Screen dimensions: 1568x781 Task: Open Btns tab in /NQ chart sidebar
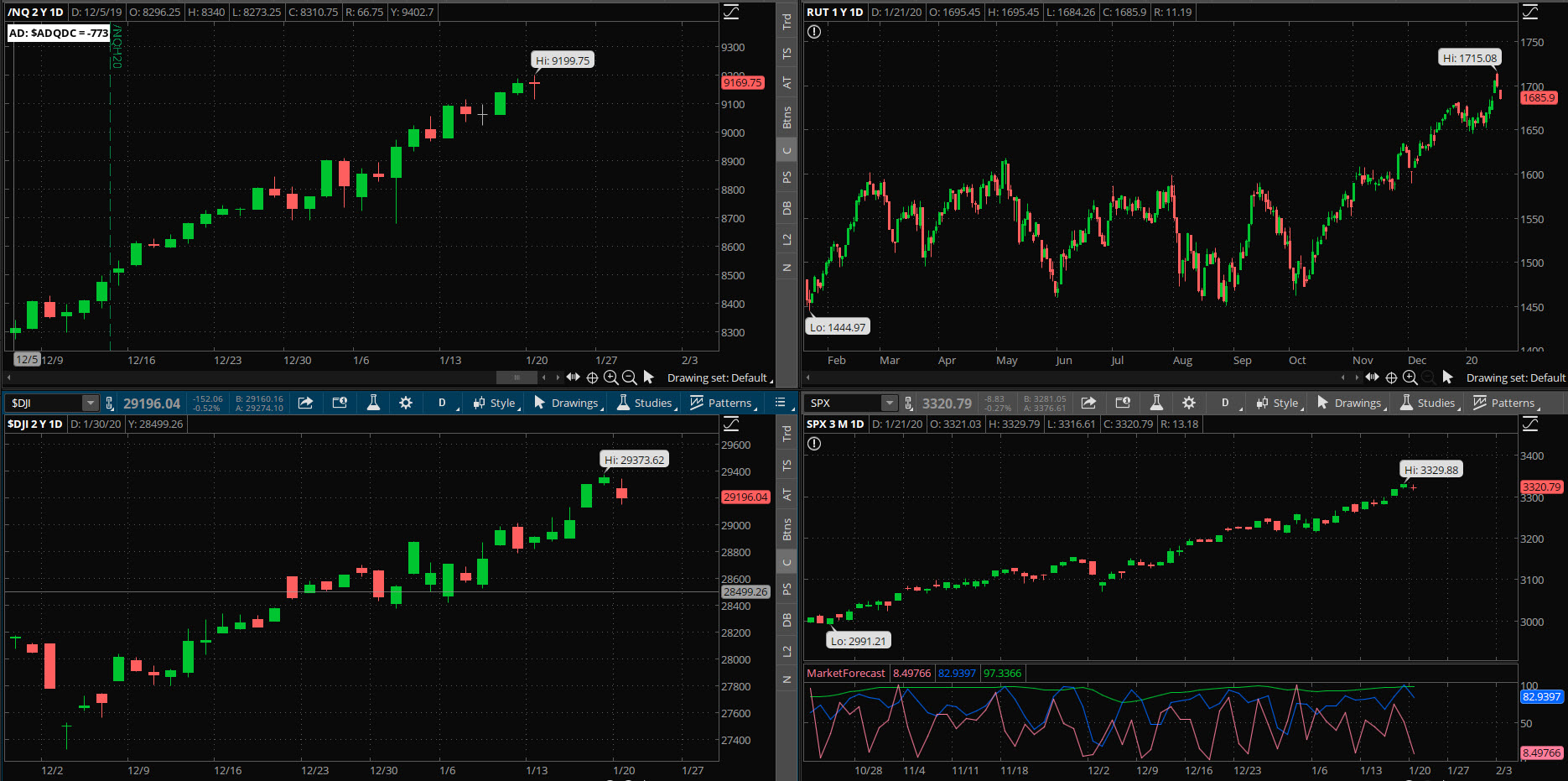[x=787, y=117]
